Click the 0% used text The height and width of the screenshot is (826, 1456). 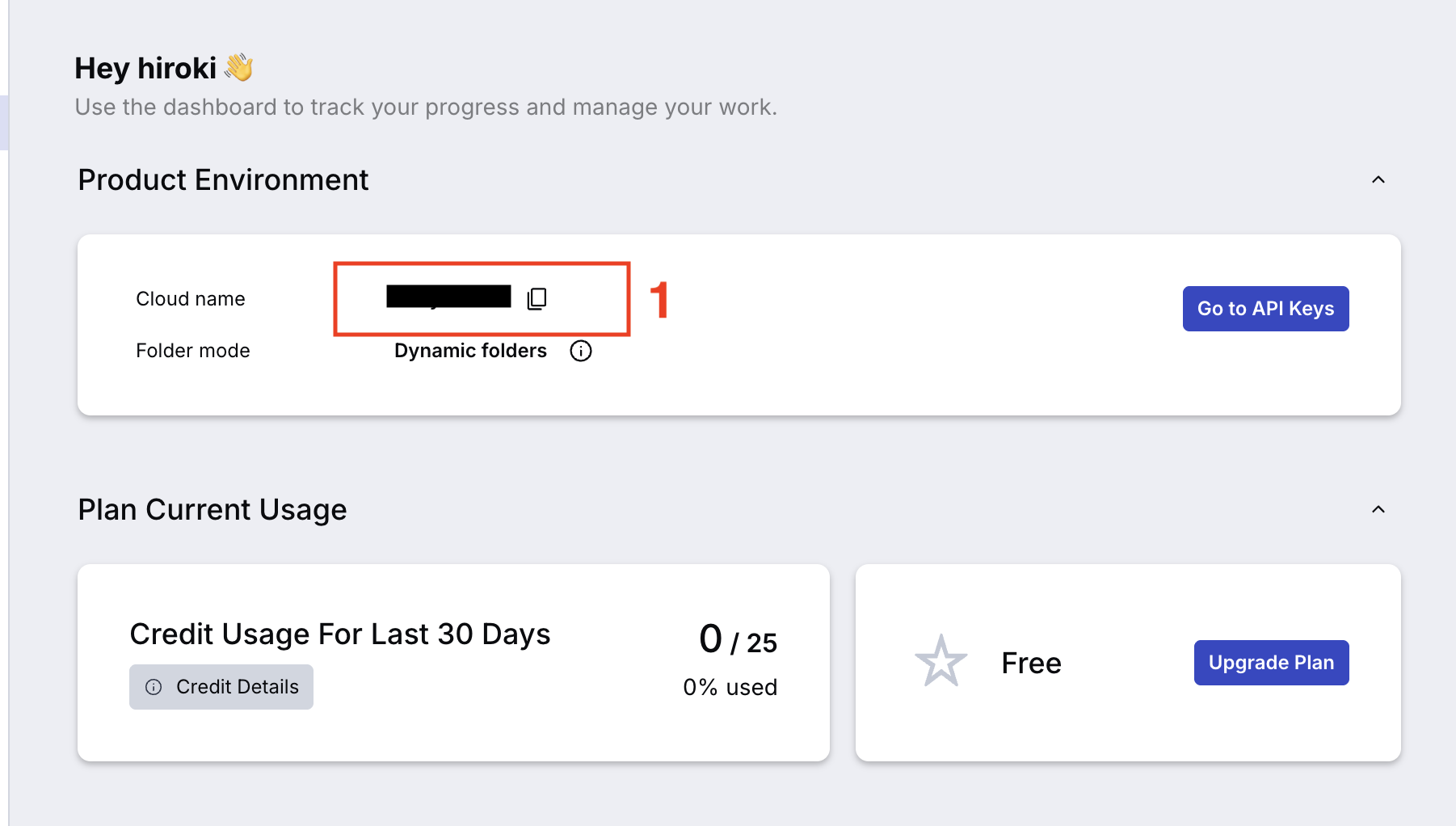730,687
